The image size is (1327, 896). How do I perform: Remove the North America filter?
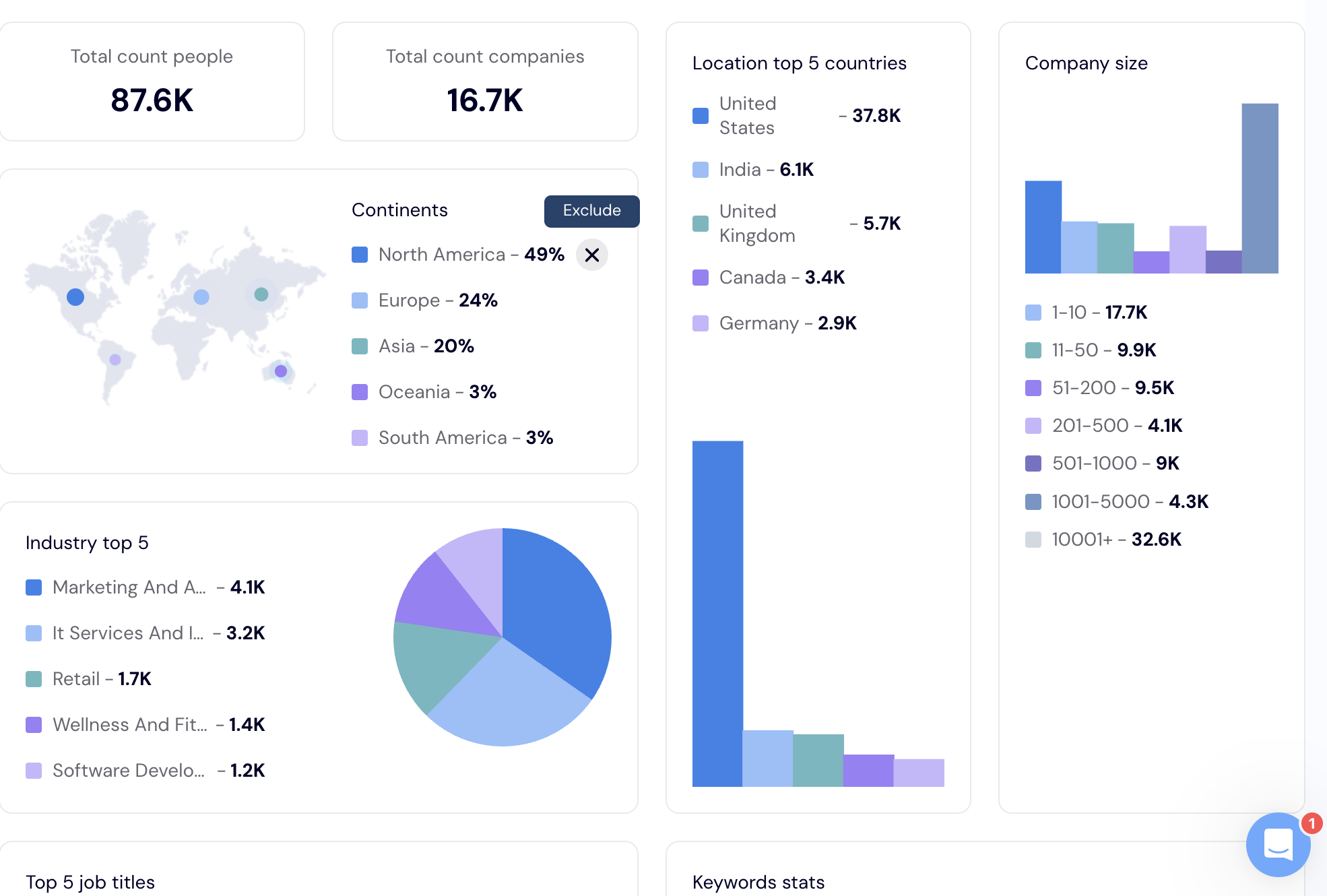click(x=591, y=255)
